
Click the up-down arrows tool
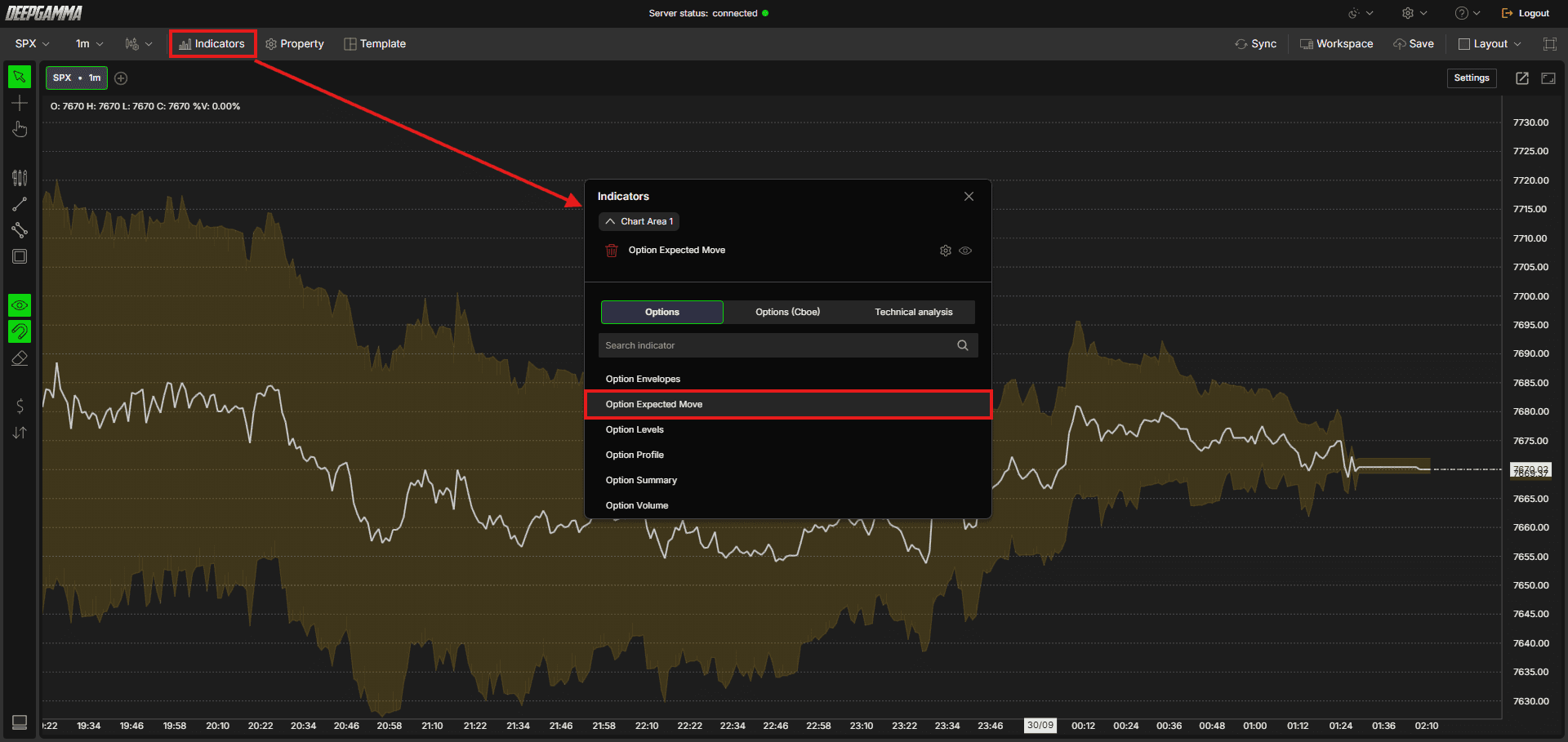click(x=20, y=433)
